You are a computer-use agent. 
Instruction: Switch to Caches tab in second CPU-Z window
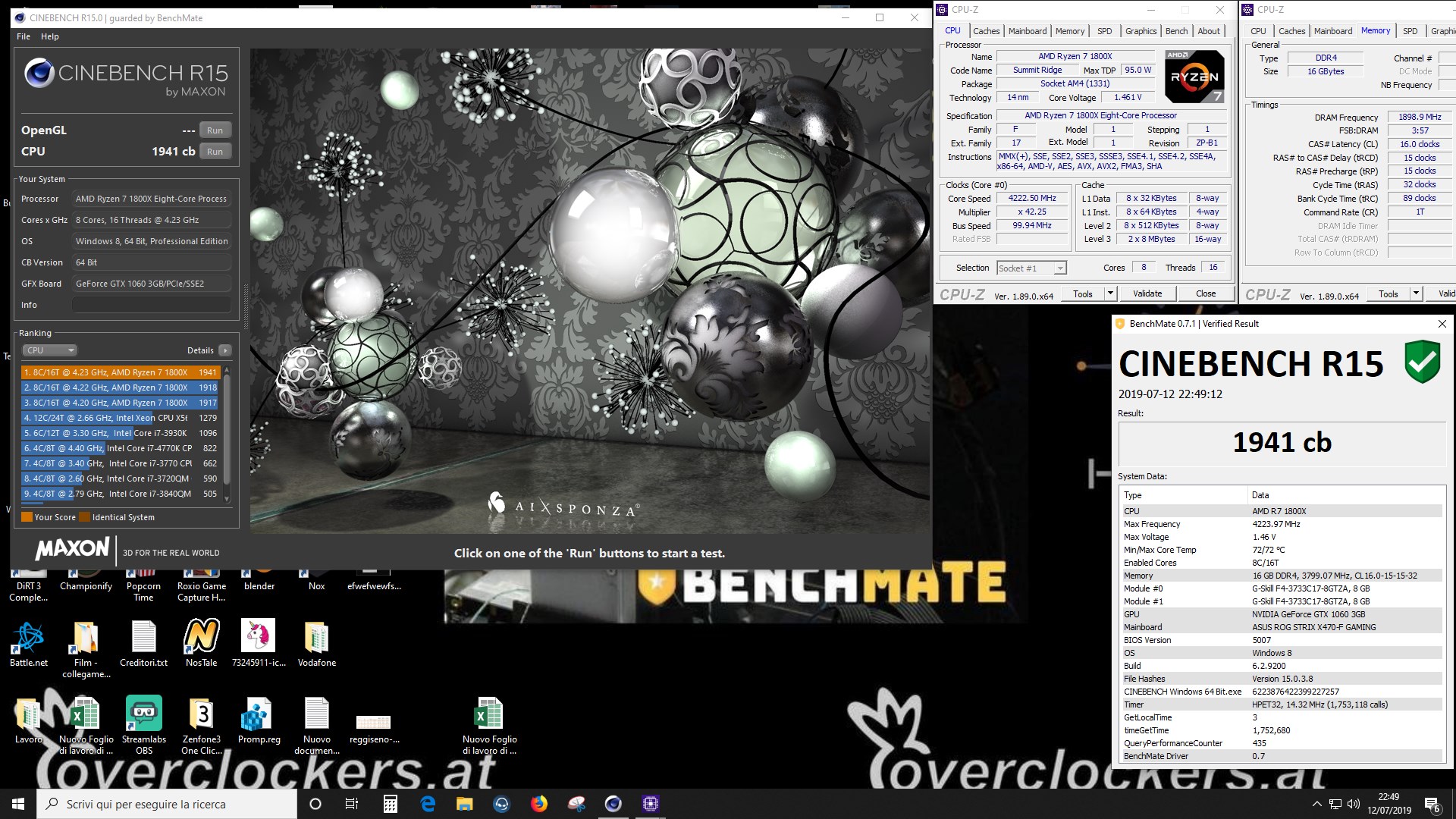pos(1291,31)
